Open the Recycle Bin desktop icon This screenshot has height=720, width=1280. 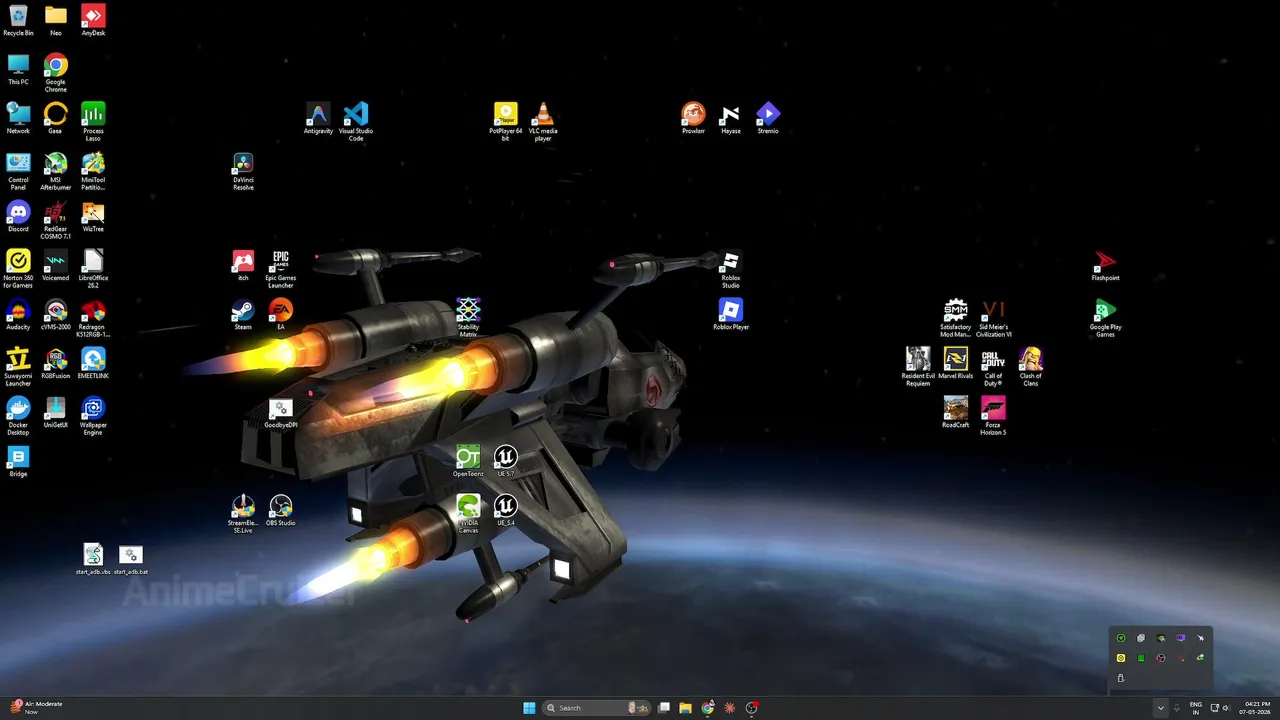pyautogui.click(x=18, y=20)
